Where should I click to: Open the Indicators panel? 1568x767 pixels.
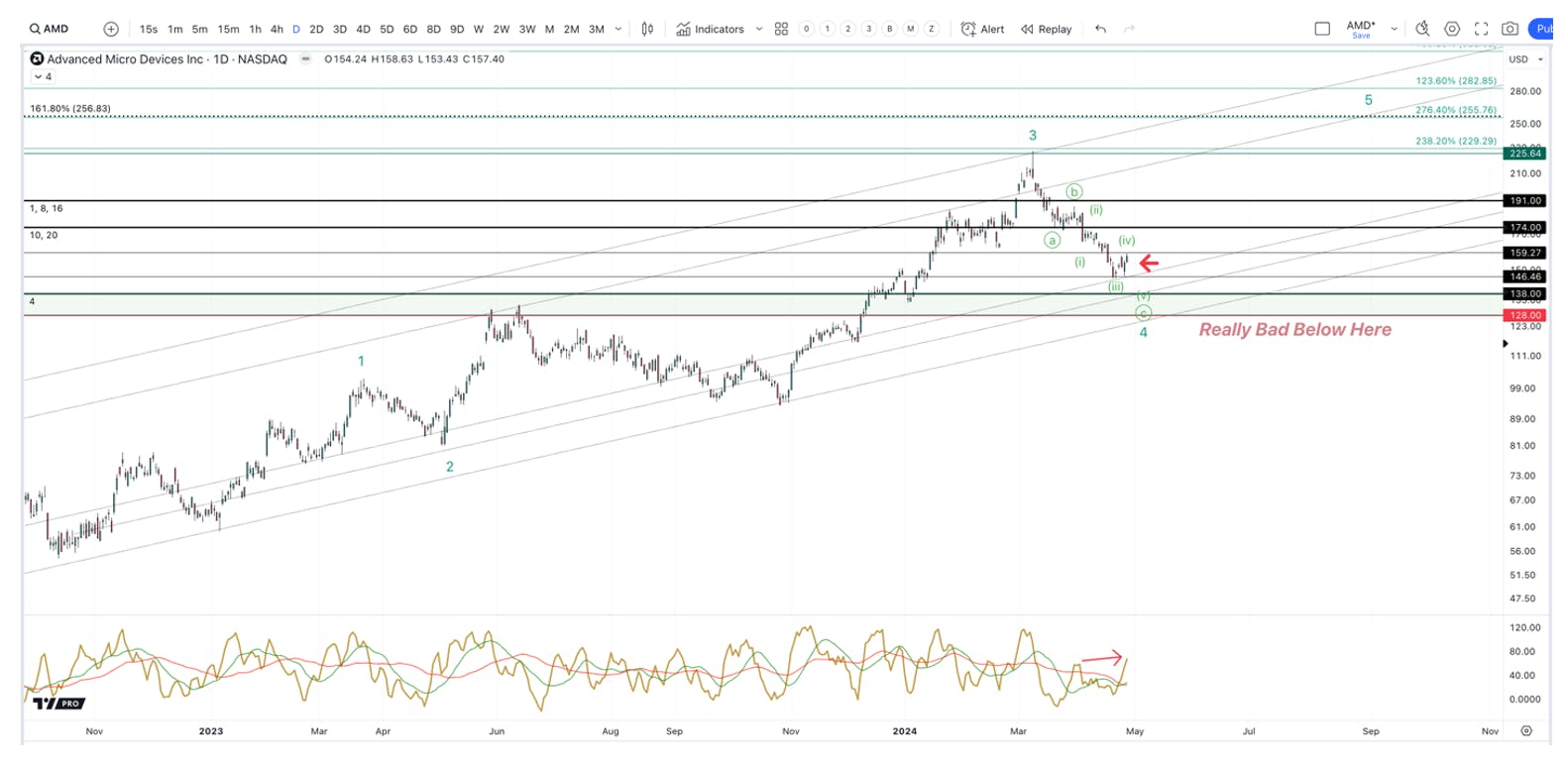click(x=711, y=29)
